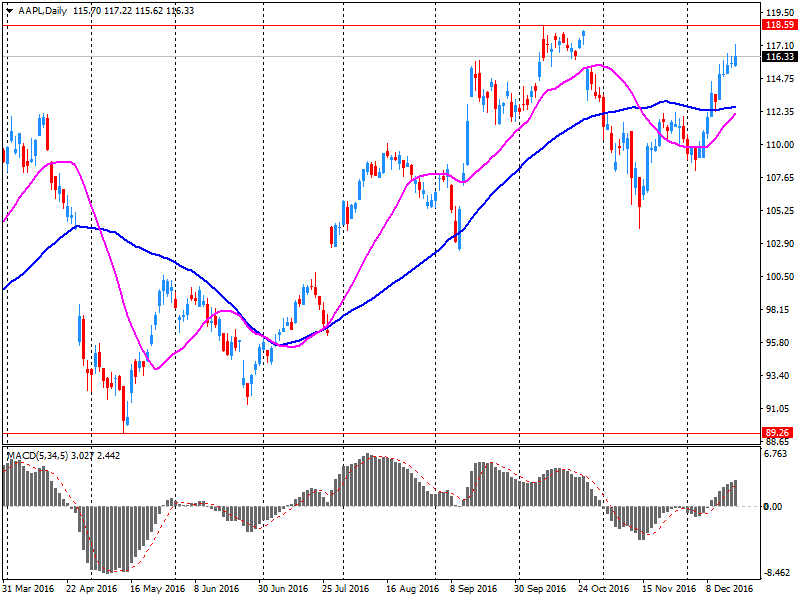This screenshot has height=600, width=800.
Task: Click the 98.15 price scale value
Action: pos(778,310)
